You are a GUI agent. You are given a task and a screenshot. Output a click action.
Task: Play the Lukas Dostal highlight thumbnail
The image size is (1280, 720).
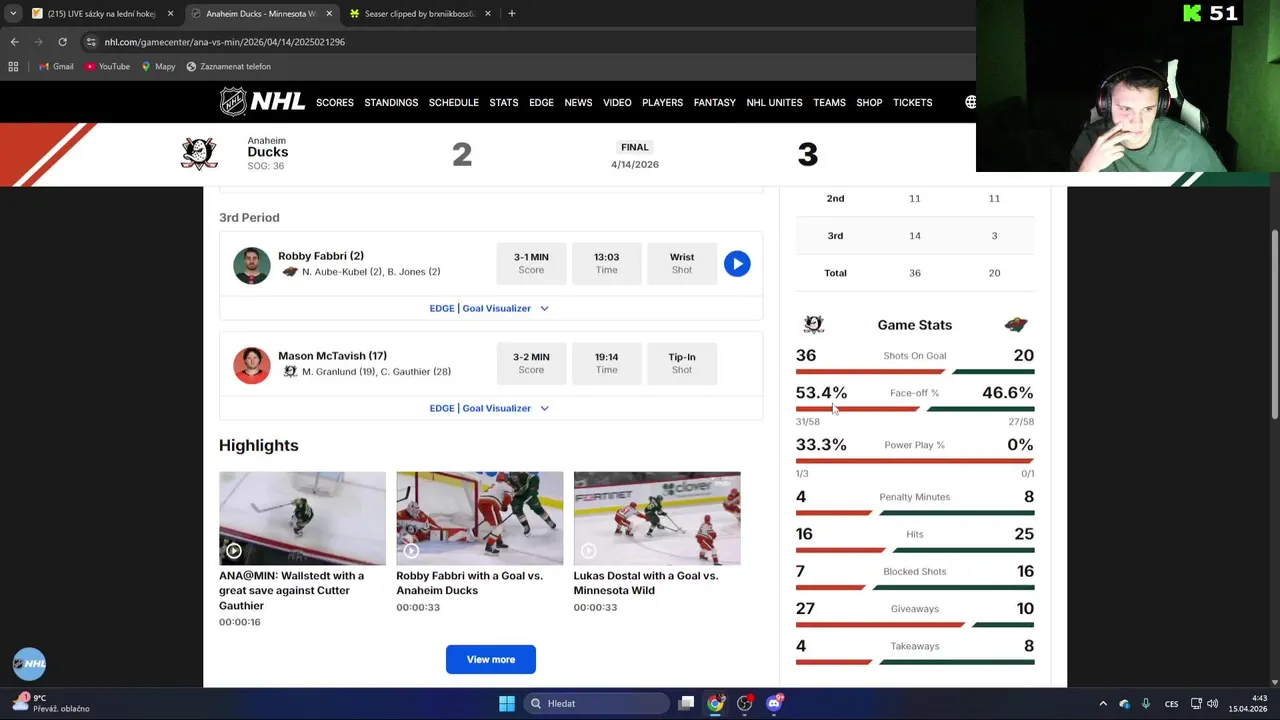[657, 519]
